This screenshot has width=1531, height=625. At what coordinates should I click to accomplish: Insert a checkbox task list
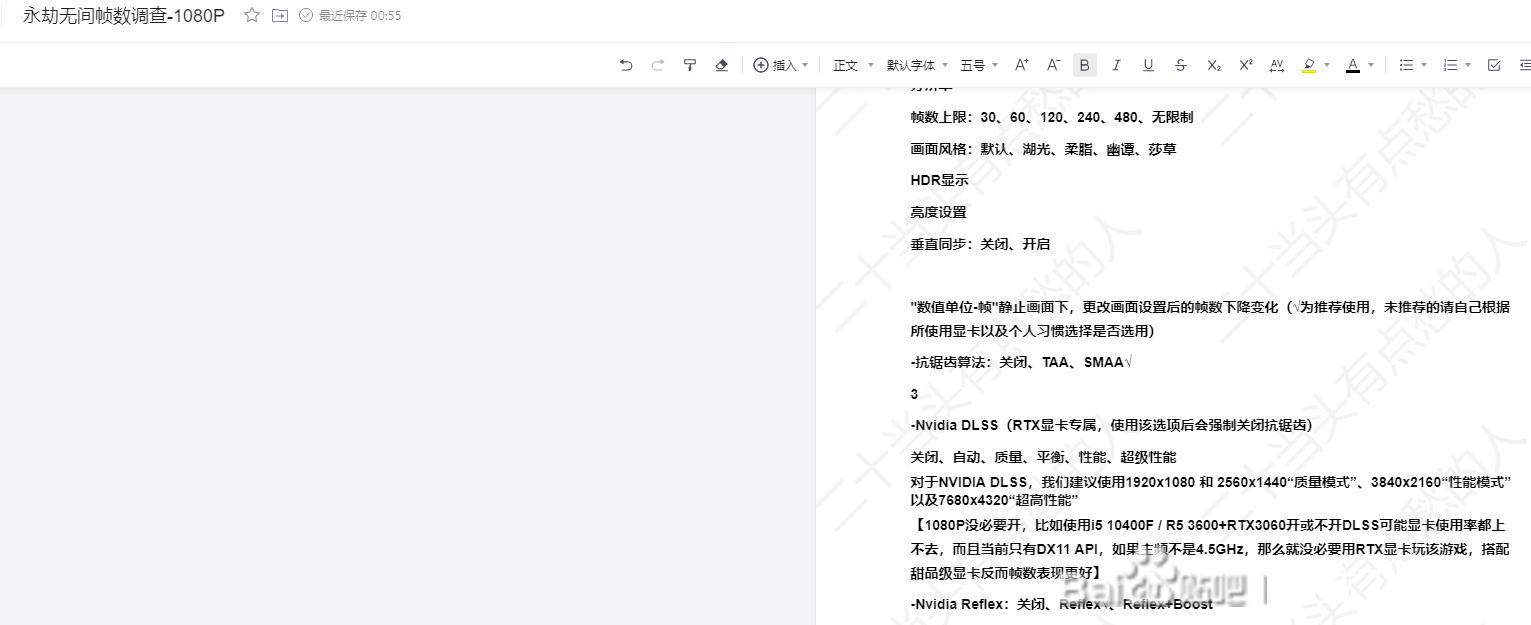point(1494,65)
